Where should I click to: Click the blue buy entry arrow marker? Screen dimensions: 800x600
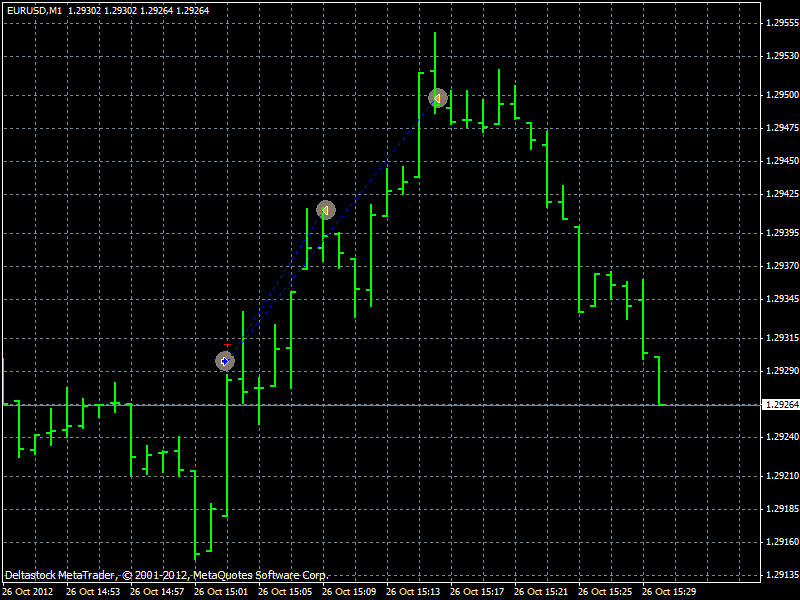click(x=225, y=361)
